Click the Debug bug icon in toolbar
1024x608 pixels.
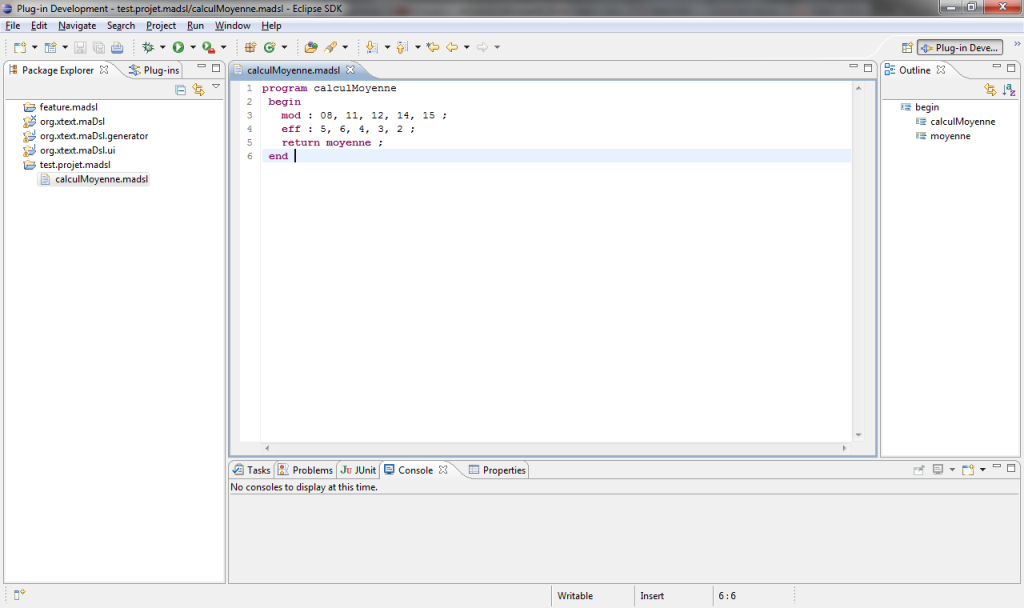[x=148, y=47]
